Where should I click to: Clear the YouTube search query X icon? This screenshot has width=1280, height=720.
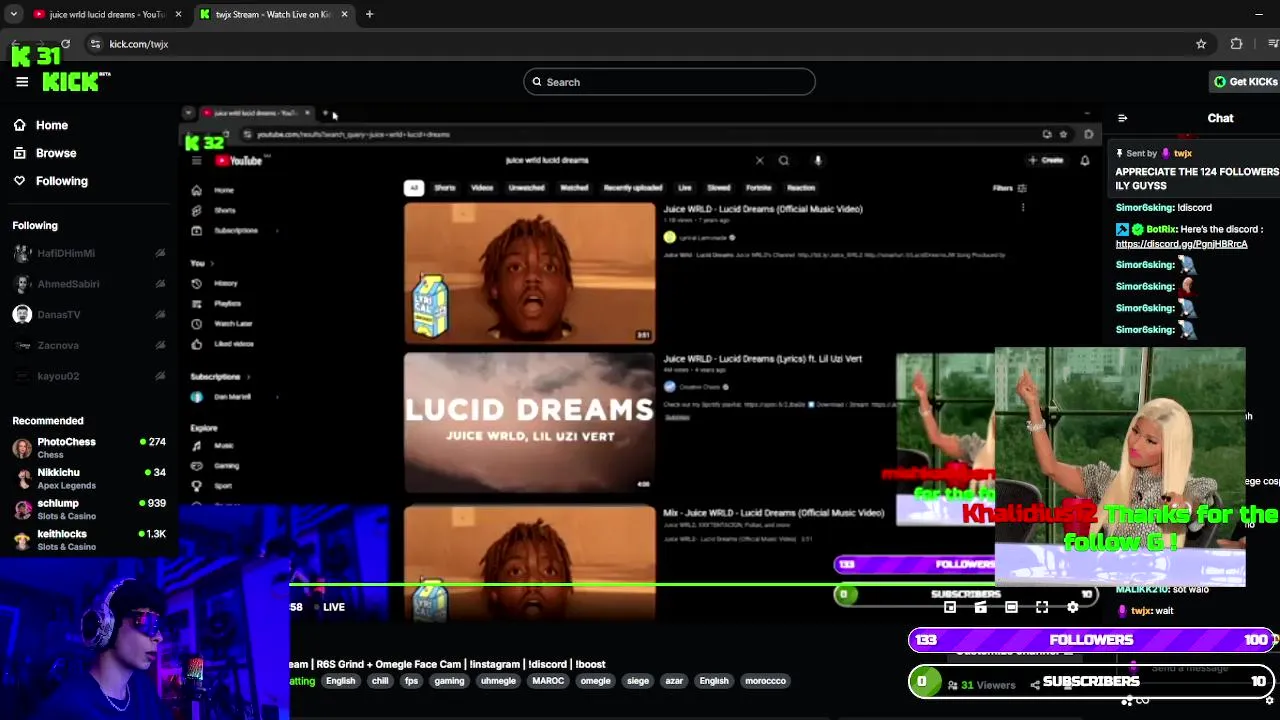[x=759, y=160]
